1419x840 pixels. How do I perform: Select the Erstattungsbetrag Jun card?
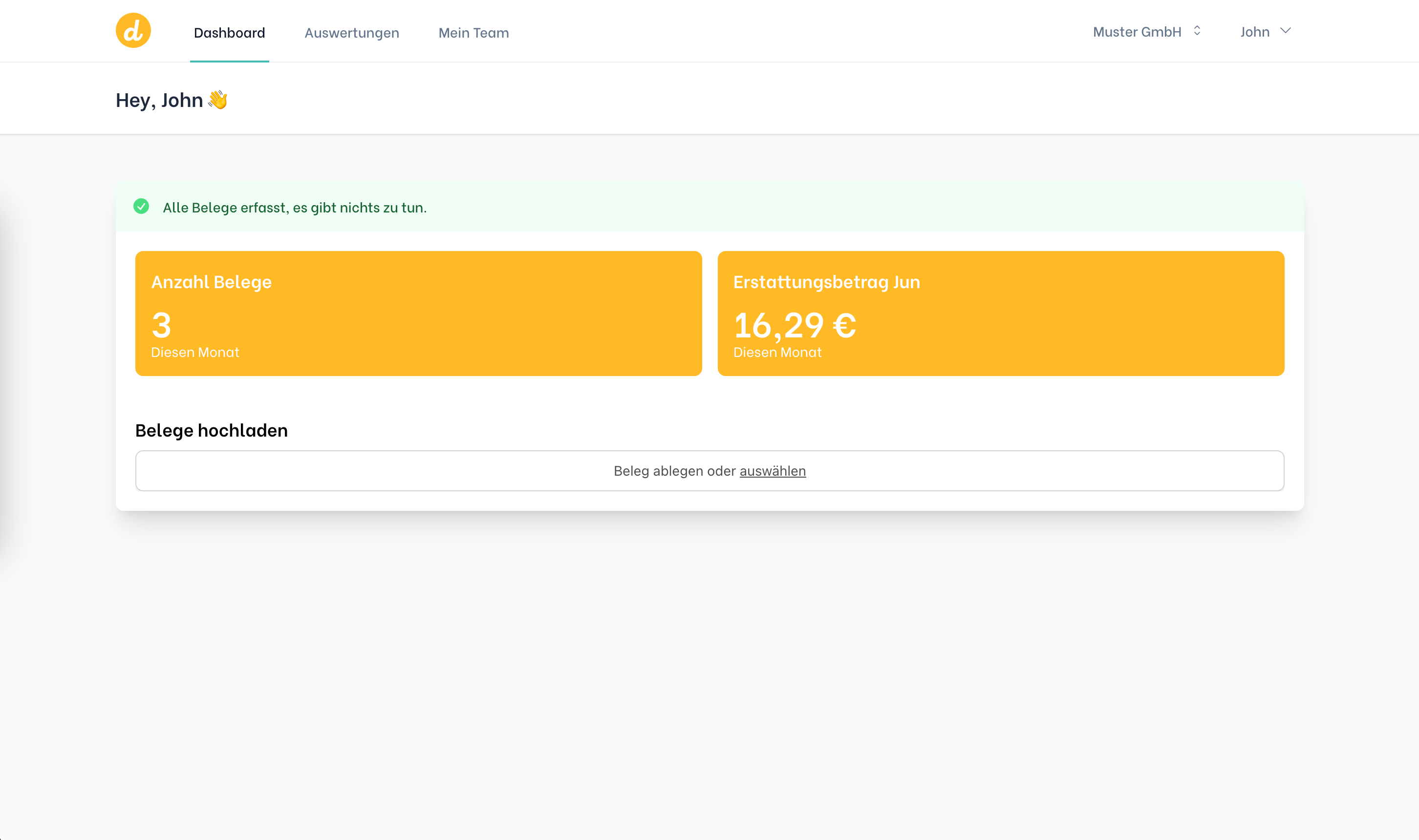click(1001, 314)
